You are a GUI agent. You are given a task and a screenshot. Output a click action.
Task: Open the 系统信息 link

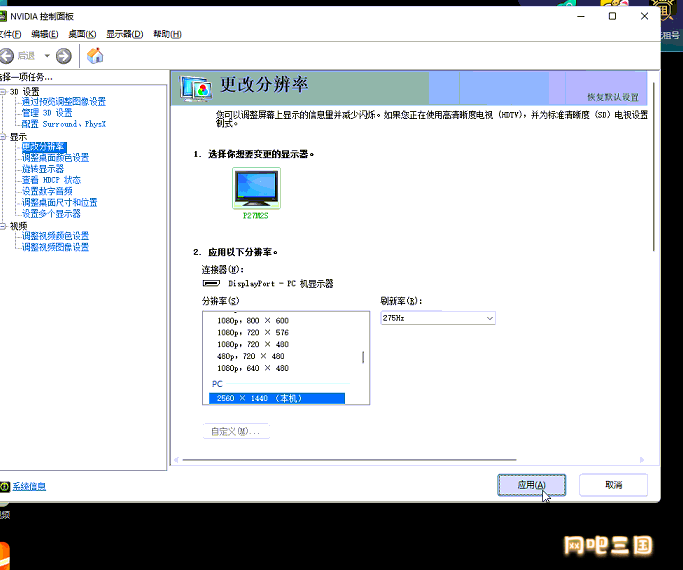(x=29, y=486)
